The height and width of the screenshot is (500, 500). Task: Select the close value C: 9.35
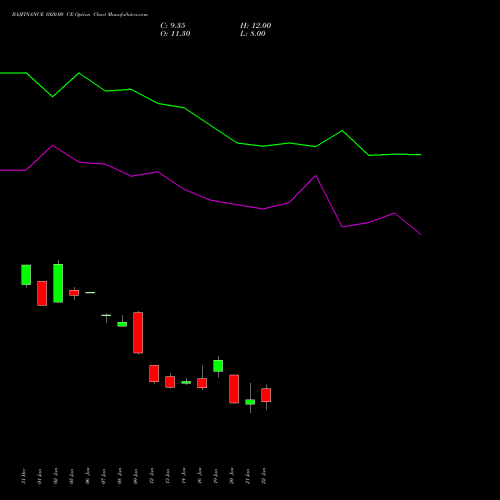click(173, 26)
